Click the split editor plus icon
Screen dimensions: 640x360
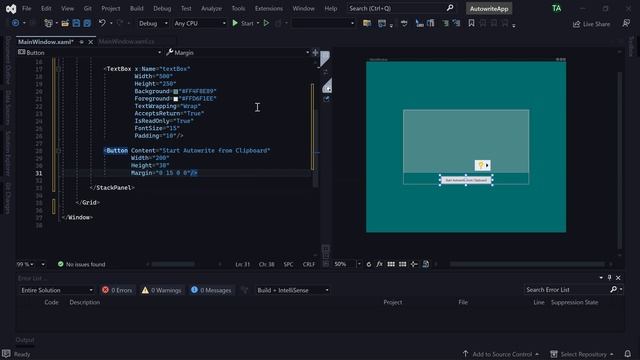click(x=315, y=52)
